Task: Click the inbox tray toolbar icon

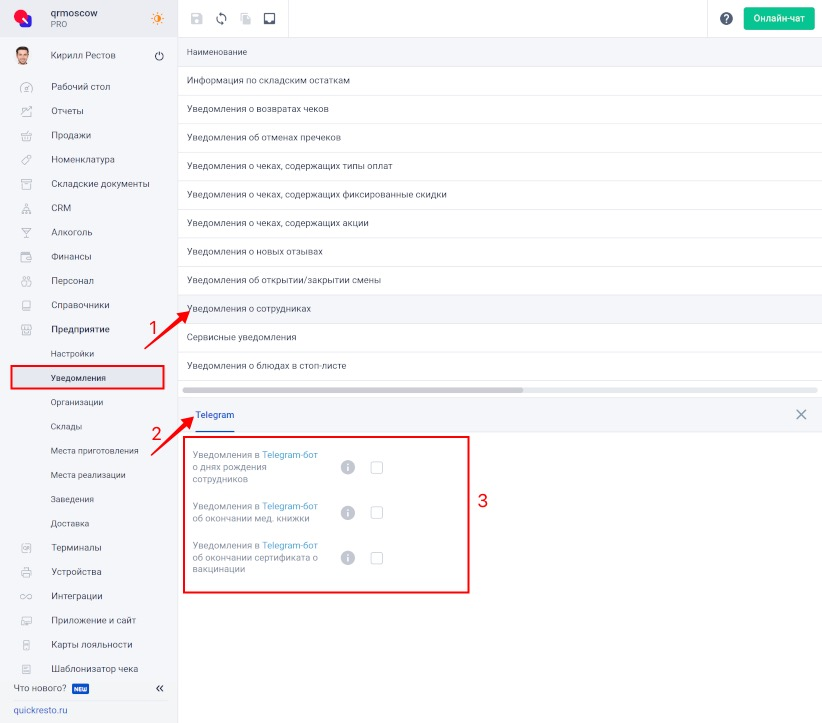Action: (269, 19)
